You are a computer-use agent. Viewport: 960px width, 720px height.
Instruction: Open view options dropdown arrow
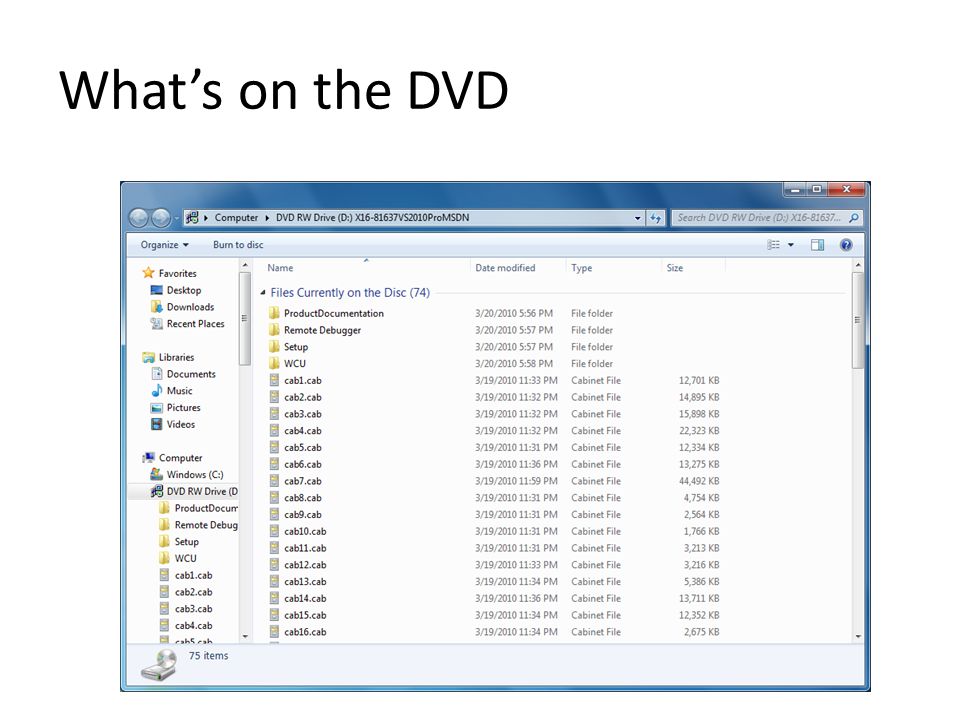point(790,245)
